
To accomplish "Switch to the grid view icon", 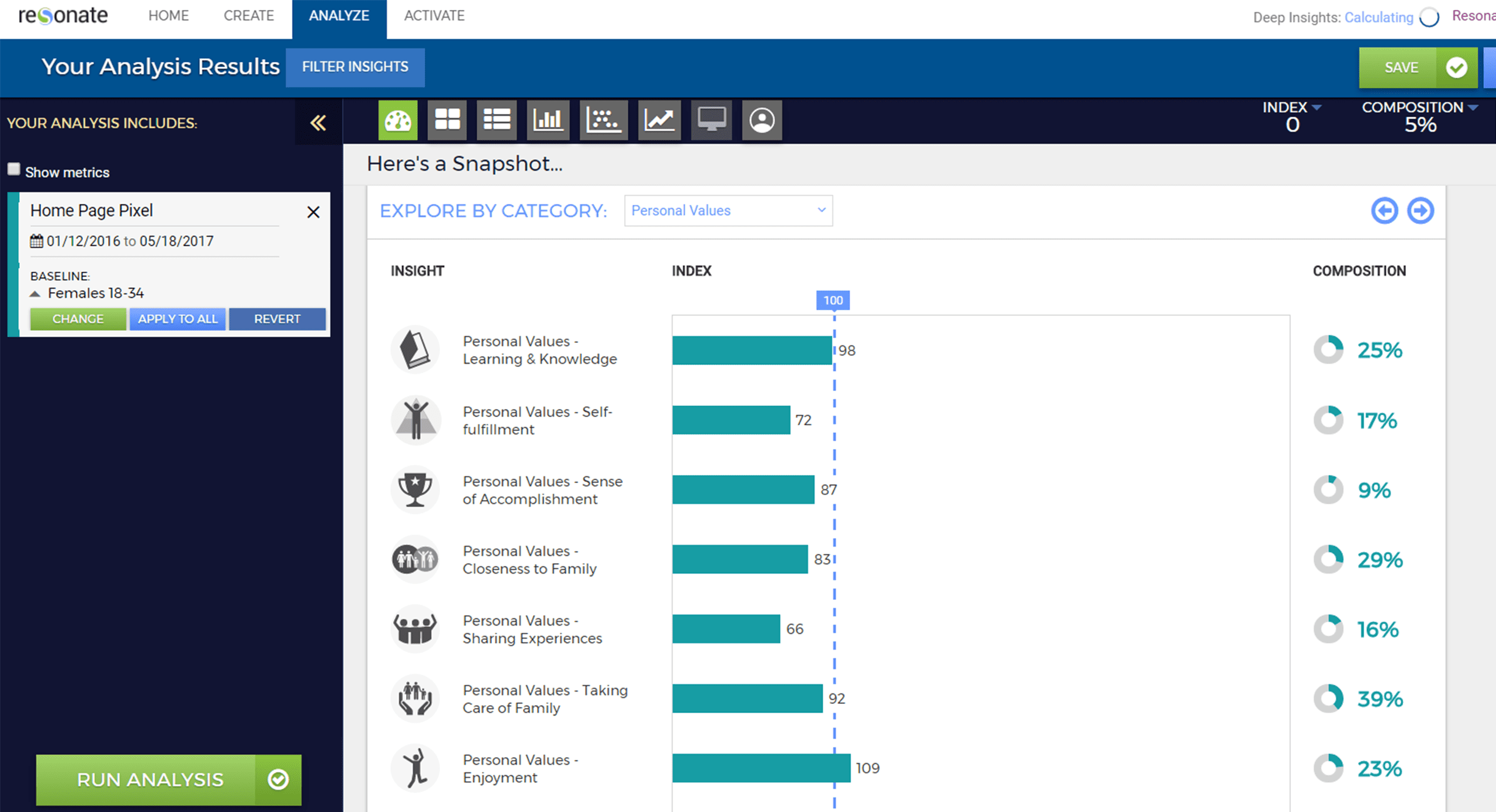I will [x=447, y=120].
